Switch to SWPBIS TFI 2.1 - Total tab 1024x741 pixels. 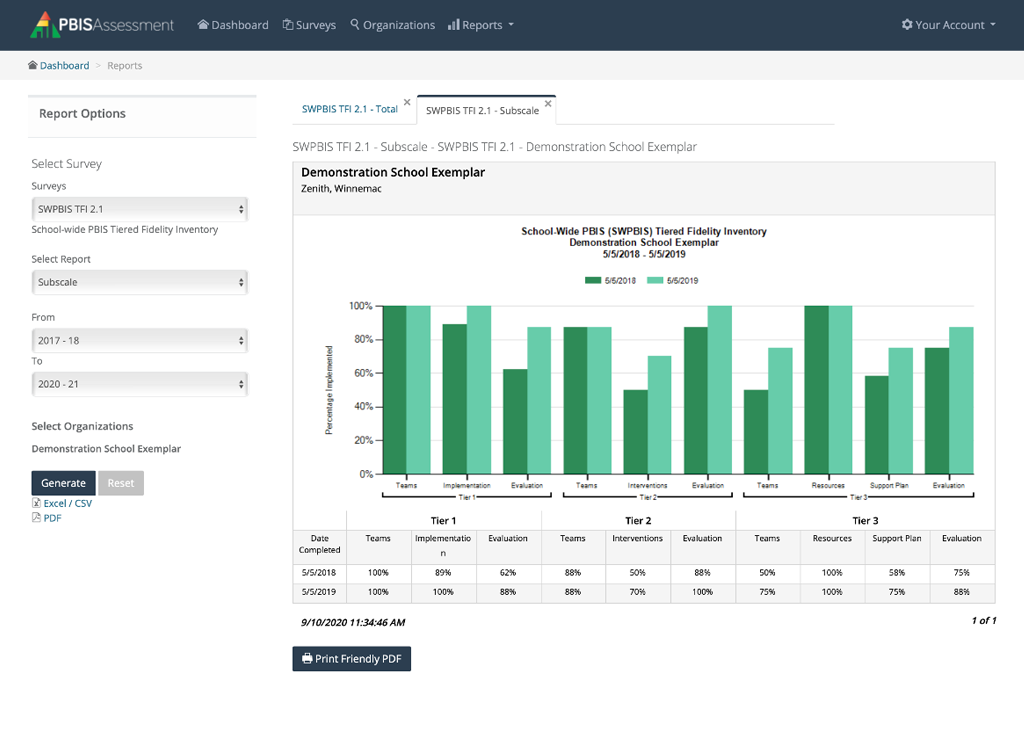coord(349,109)
